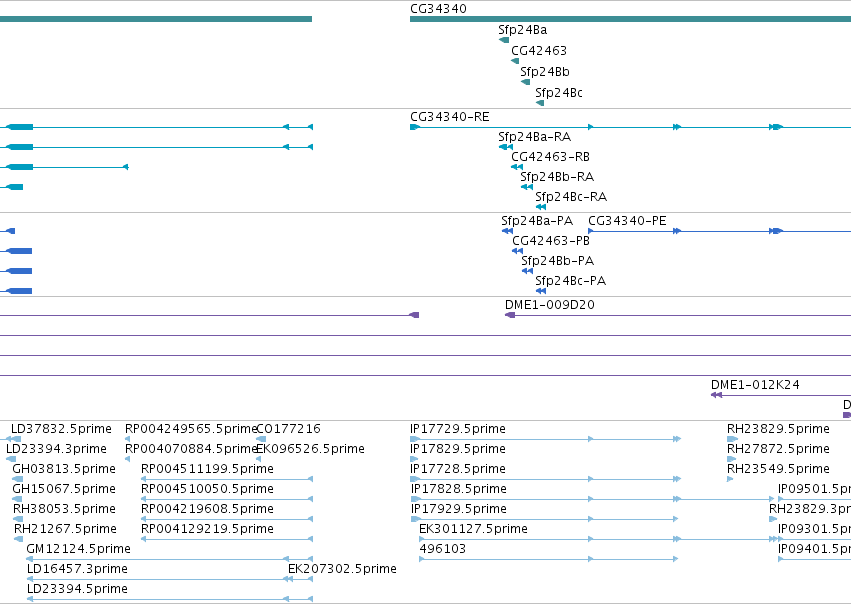
Task: Select the Sfp24Bc gene arrow glyph
Action: coord(539,103)
